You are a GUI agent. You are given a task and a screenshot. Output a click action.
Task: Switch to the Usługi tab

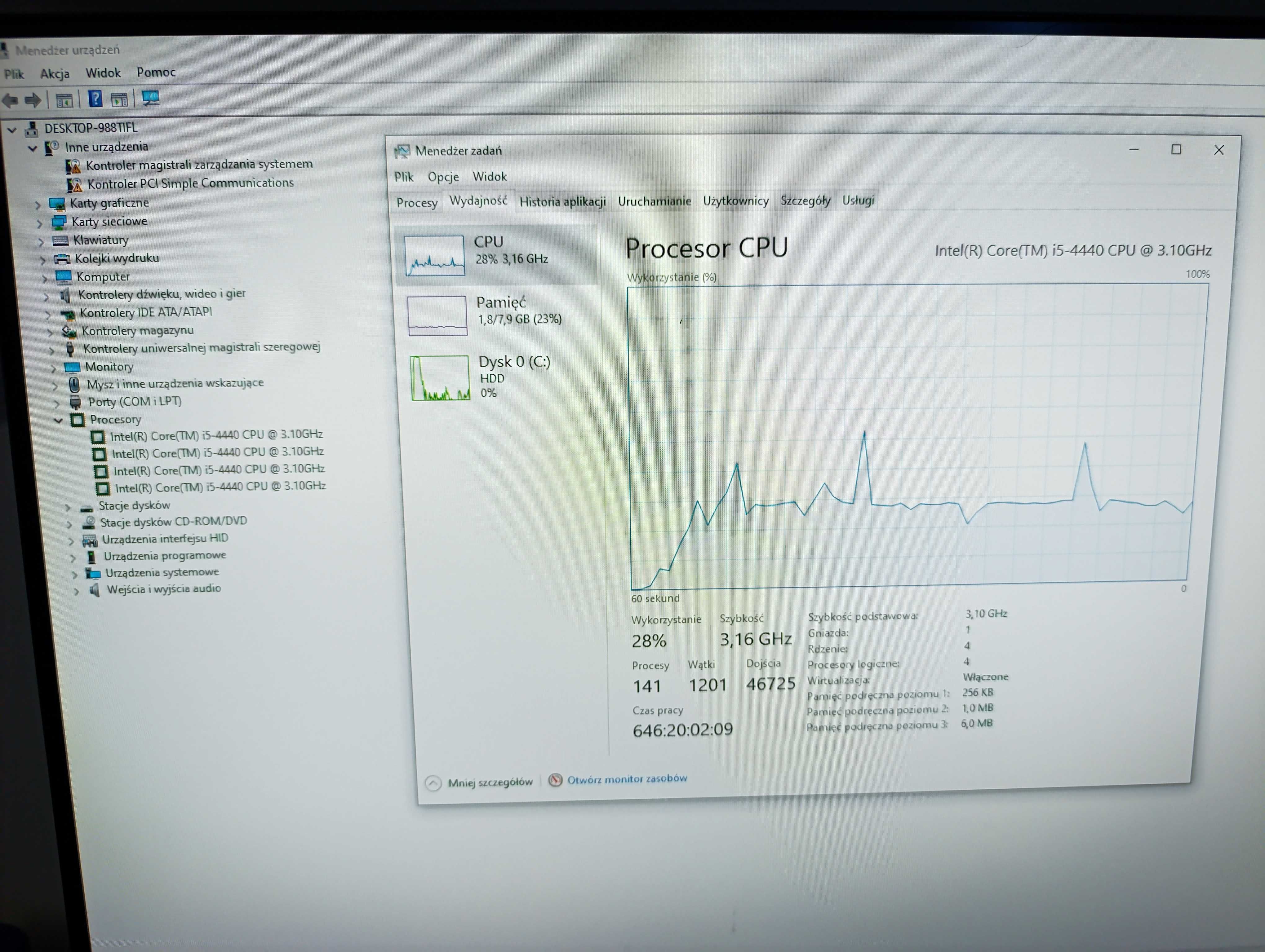pyautogui.click(x=858, y=200)
